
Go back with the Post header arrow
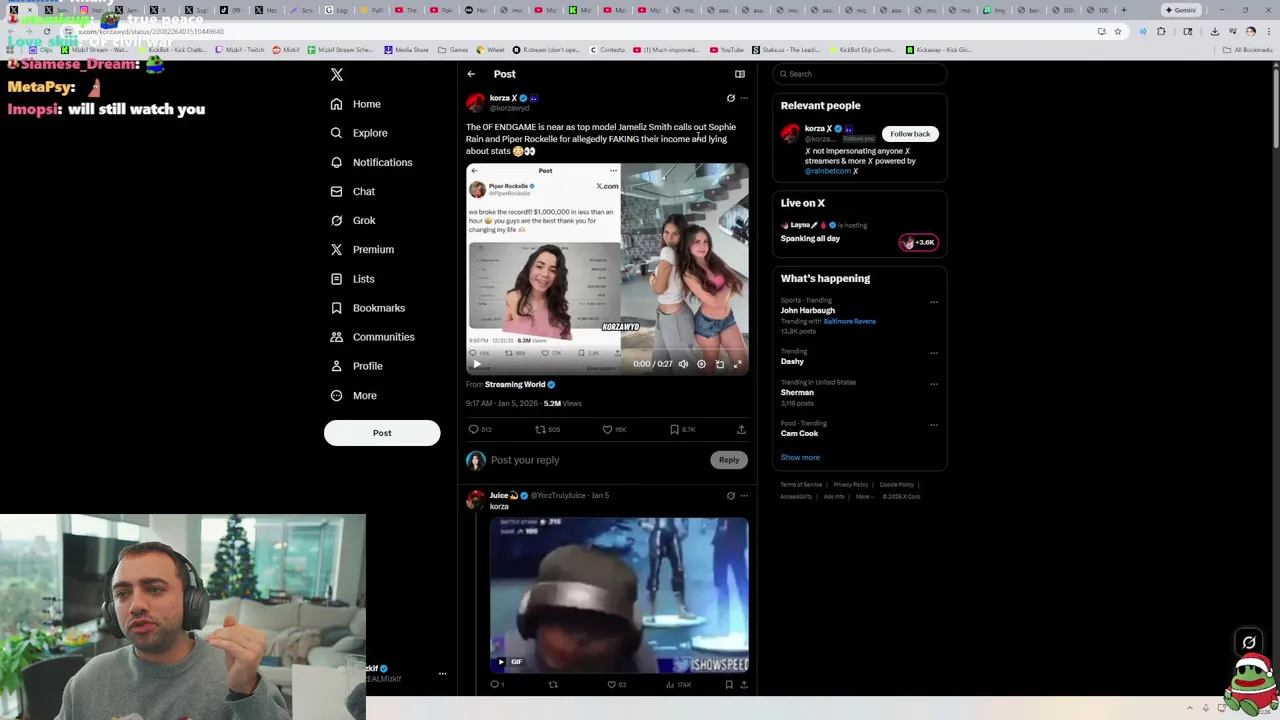[471, 74]
